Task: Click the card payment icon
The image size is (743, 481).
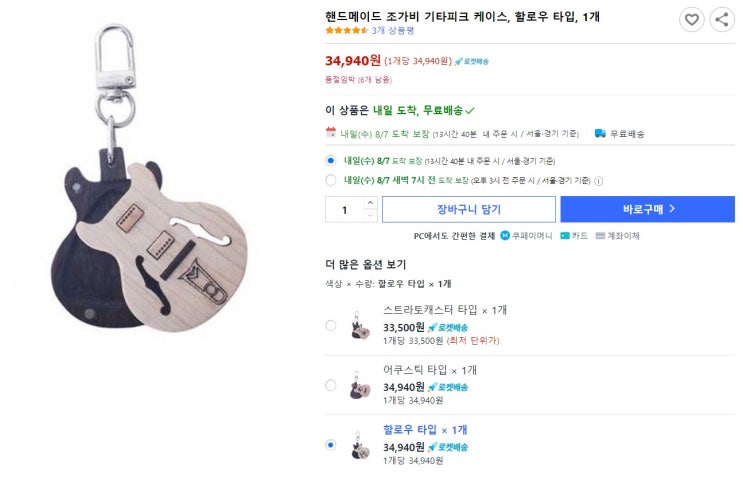Action: [x=566, y=236]
